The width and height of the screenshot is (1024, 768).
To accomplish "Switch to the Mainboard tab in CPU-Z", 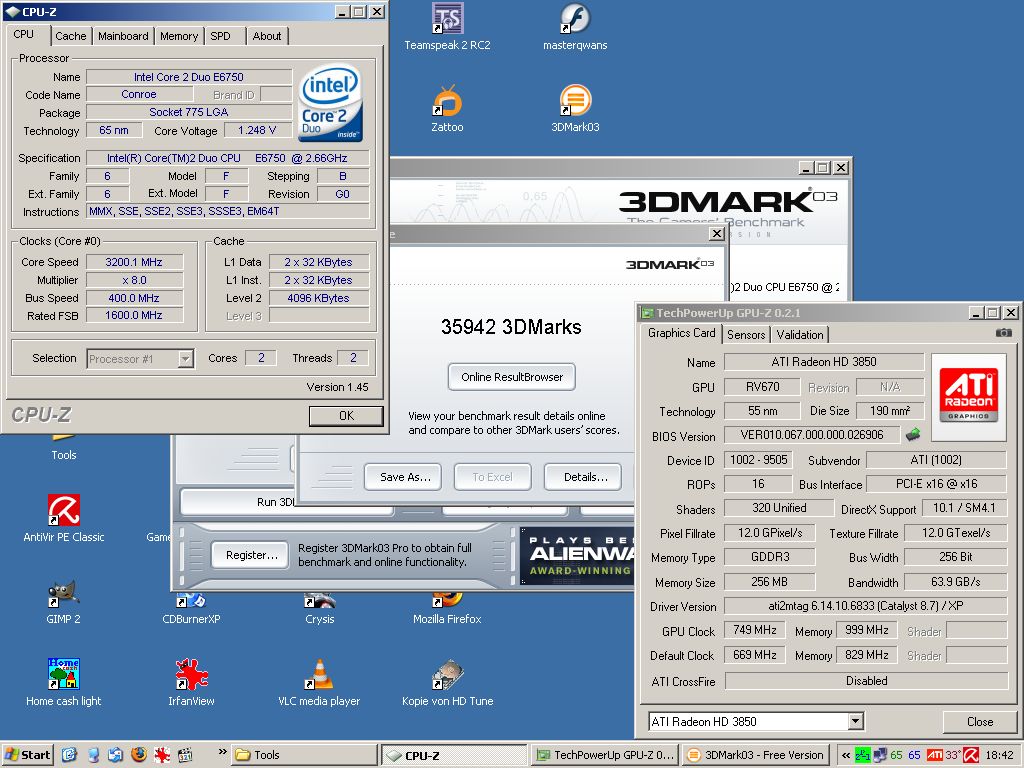I will point(123,36).
